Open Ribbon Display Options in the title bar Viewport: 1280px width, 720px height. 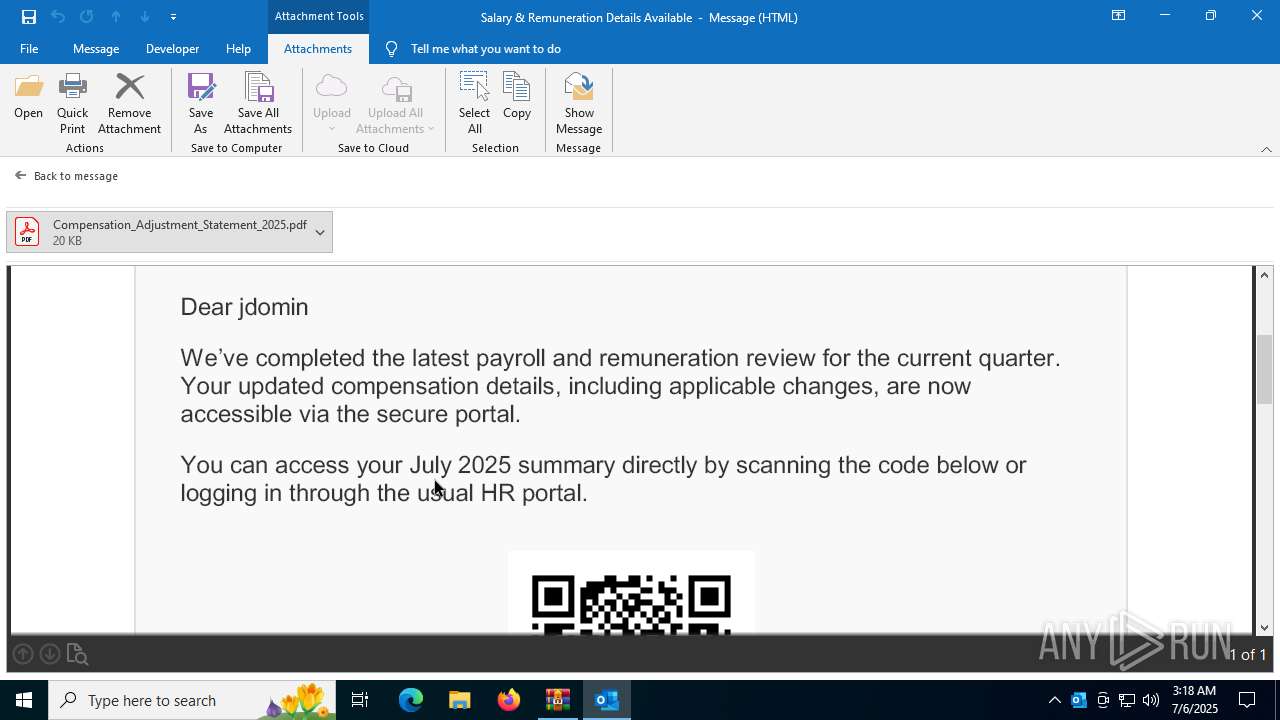tap(1119, 16)
